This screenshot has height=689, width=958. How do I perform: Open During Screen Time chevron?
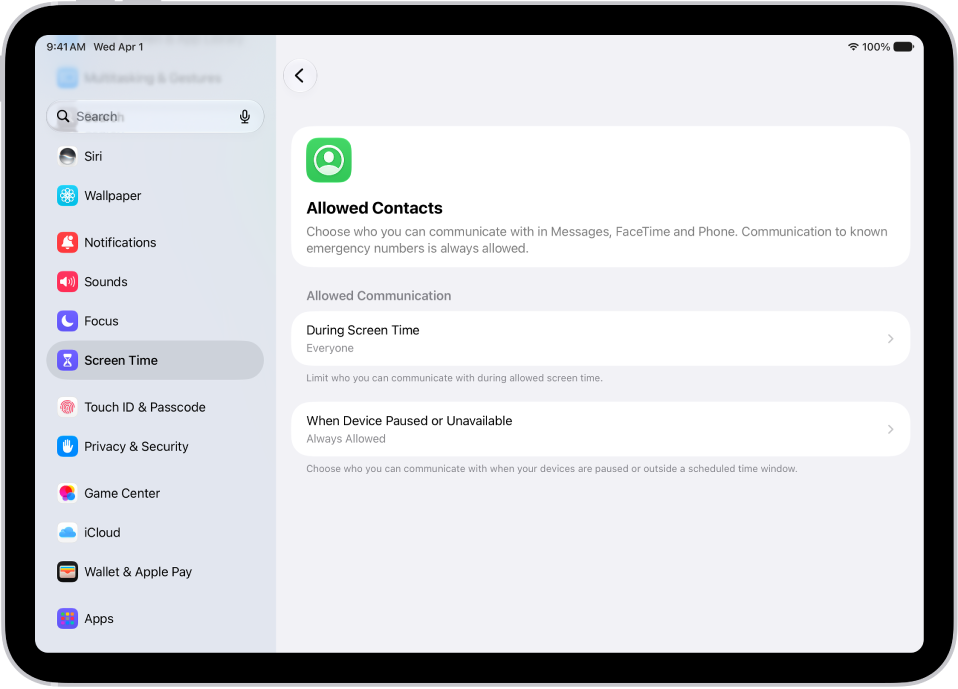click(890, 338)
